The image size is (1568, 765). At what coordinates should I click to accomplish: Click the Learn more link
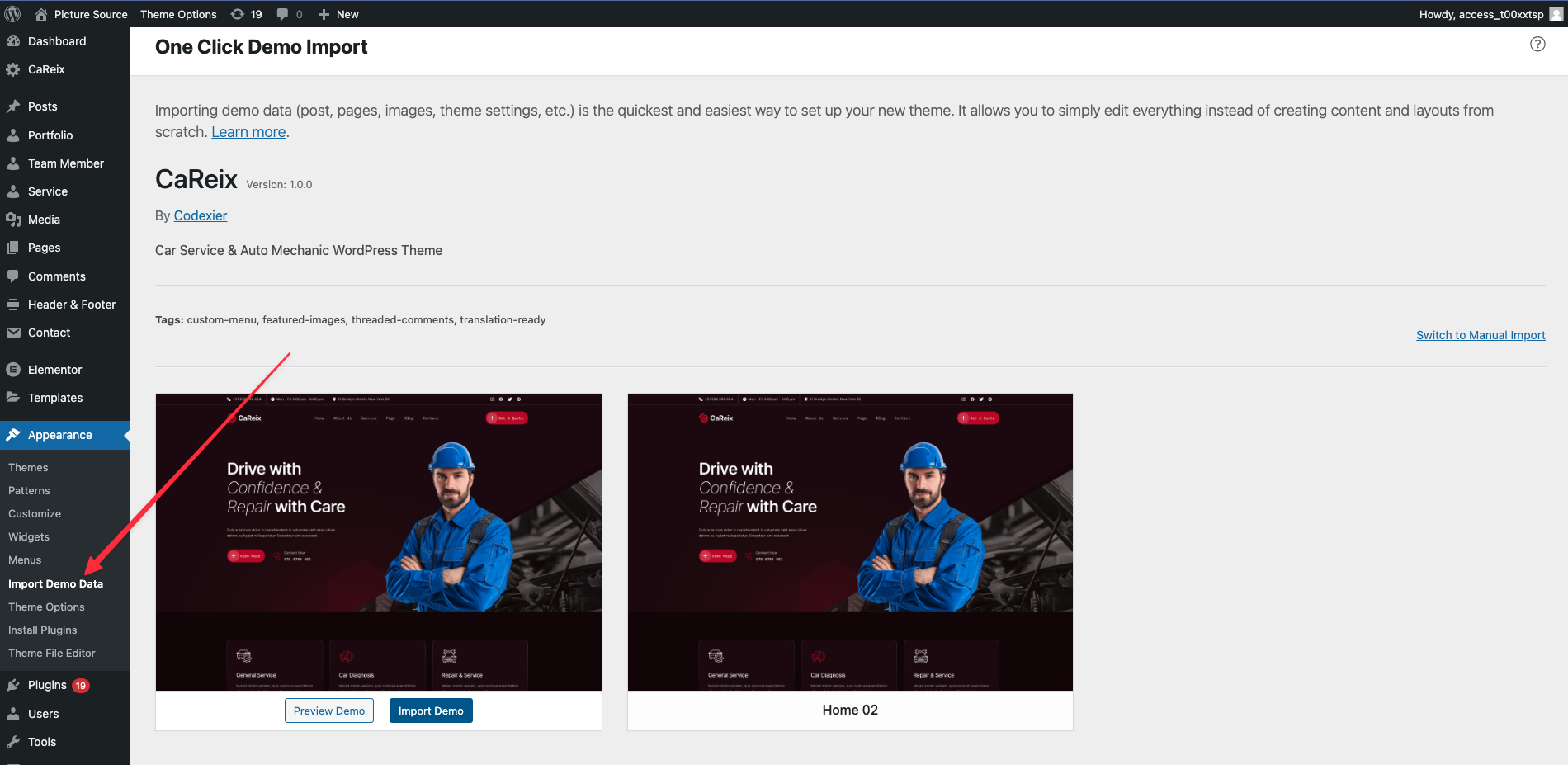coord(248,132)
